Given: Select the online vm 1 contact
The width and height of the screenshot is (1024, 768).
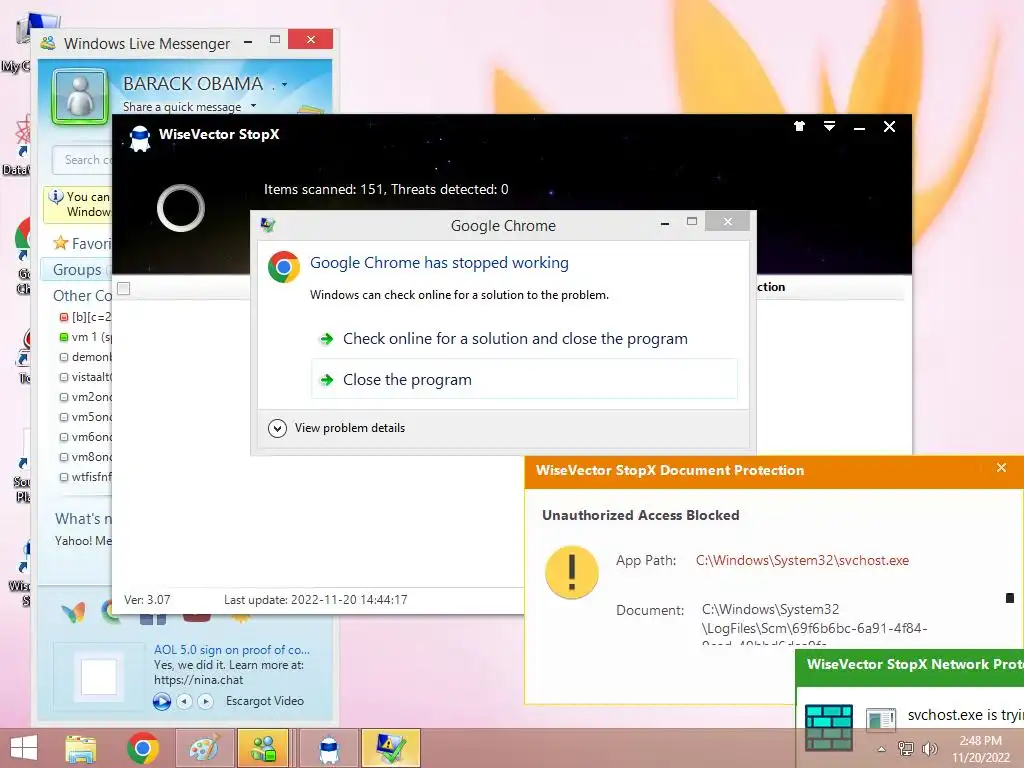Looking at the screenshot, I should (86, 337).
